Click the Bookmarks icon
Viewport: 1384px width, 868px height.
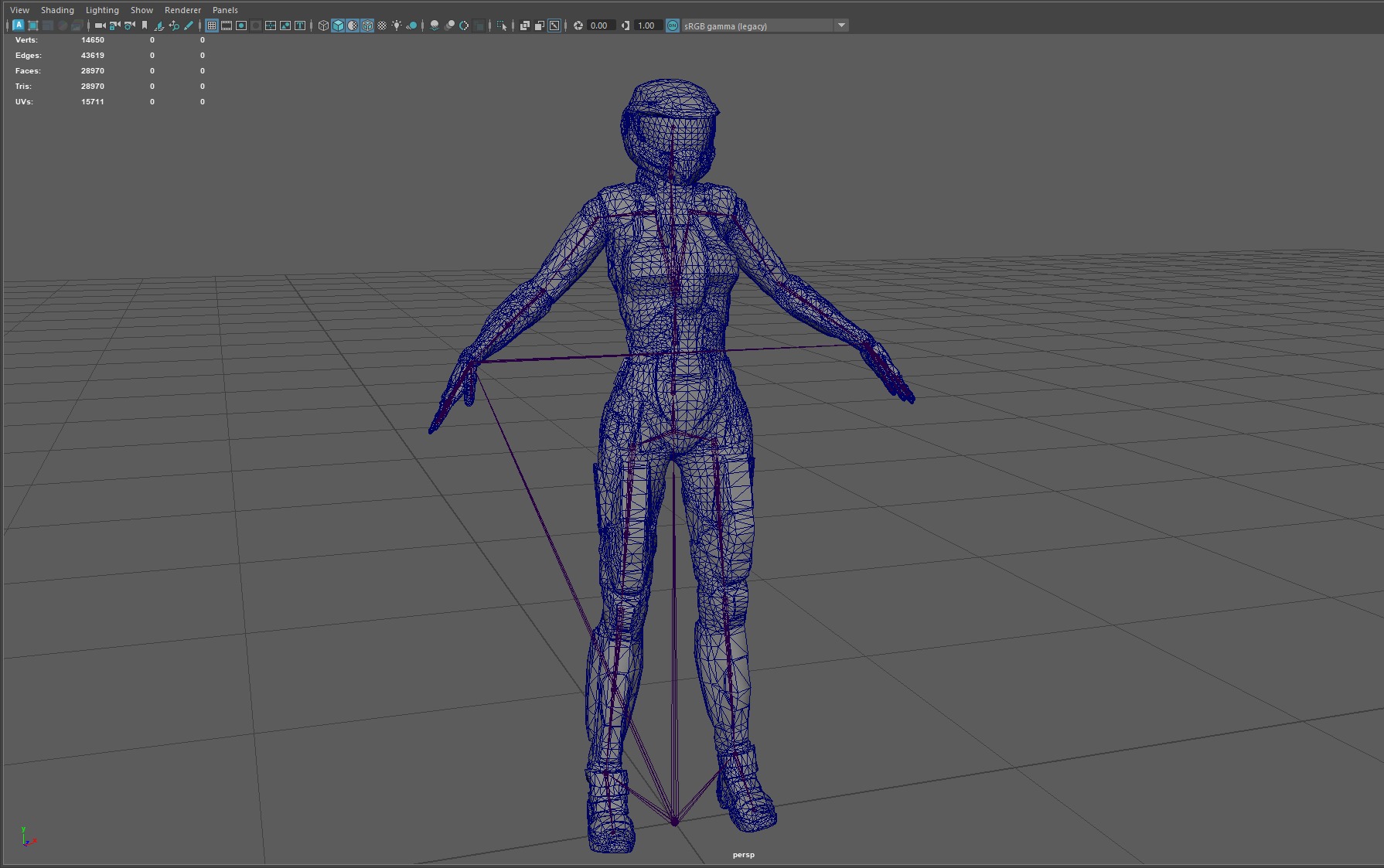pyautogui.click(x=145, y=26)
